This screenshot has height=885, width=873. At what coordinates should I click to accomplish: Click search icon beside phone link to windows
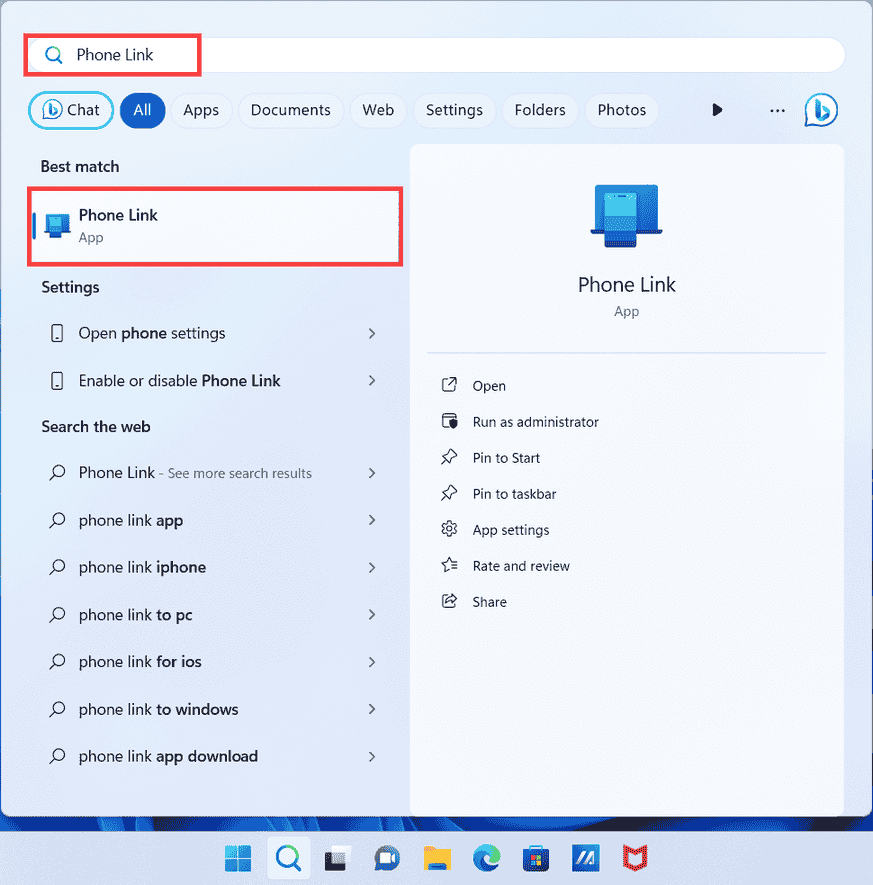click(57, 708)
